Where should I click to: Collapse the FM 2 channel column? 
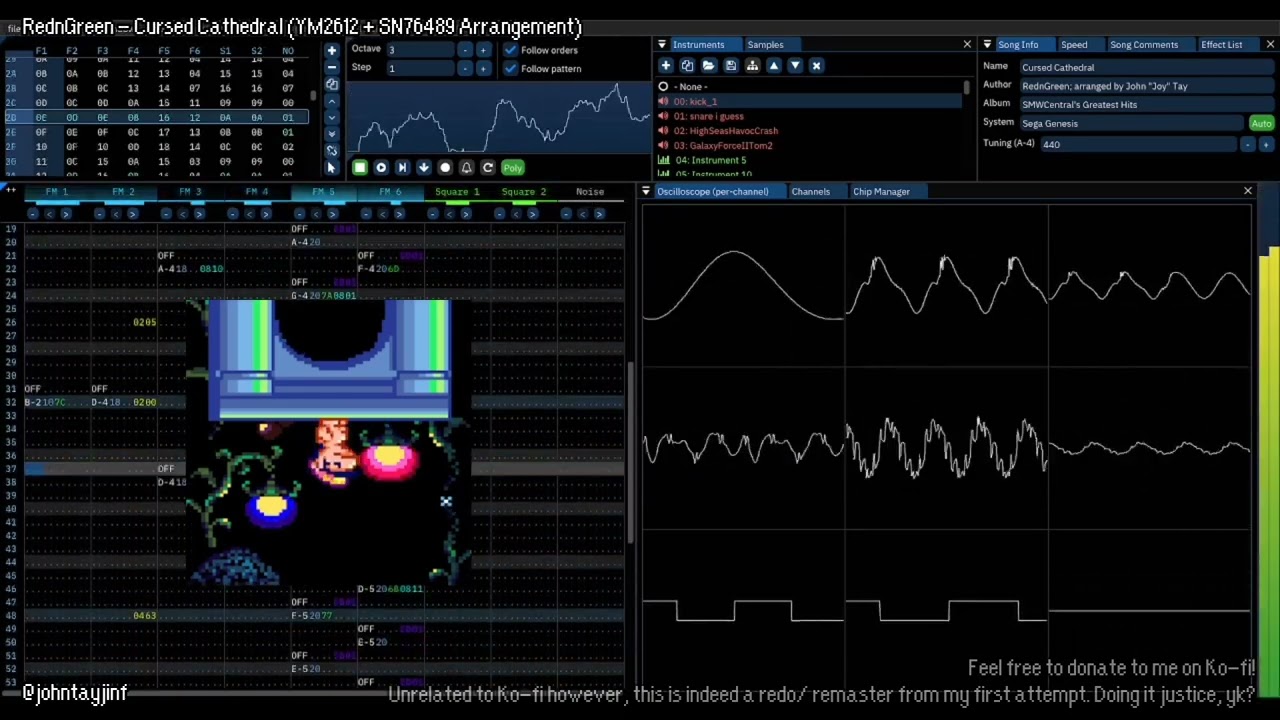(x=100, y=214)
